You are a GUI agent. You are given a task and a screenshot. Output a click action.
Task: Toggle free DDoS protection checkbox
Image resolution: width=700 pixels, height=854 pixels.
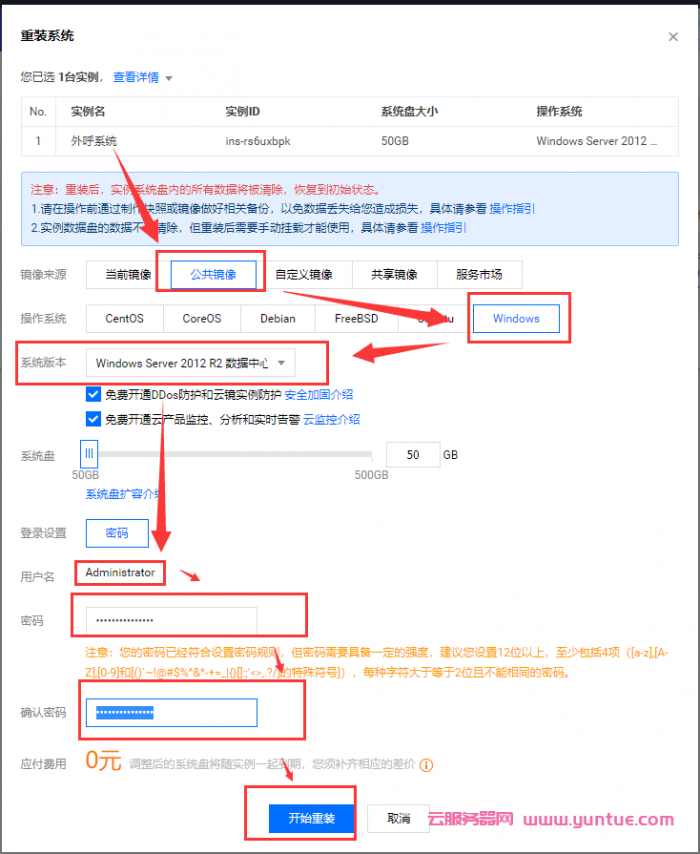94,394
